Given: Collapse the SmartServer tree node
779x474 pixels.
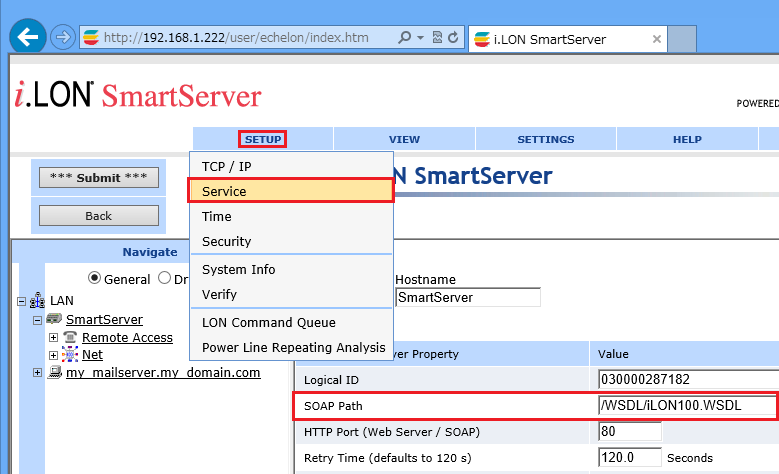Looking at the screenshot, I should 38,320.
